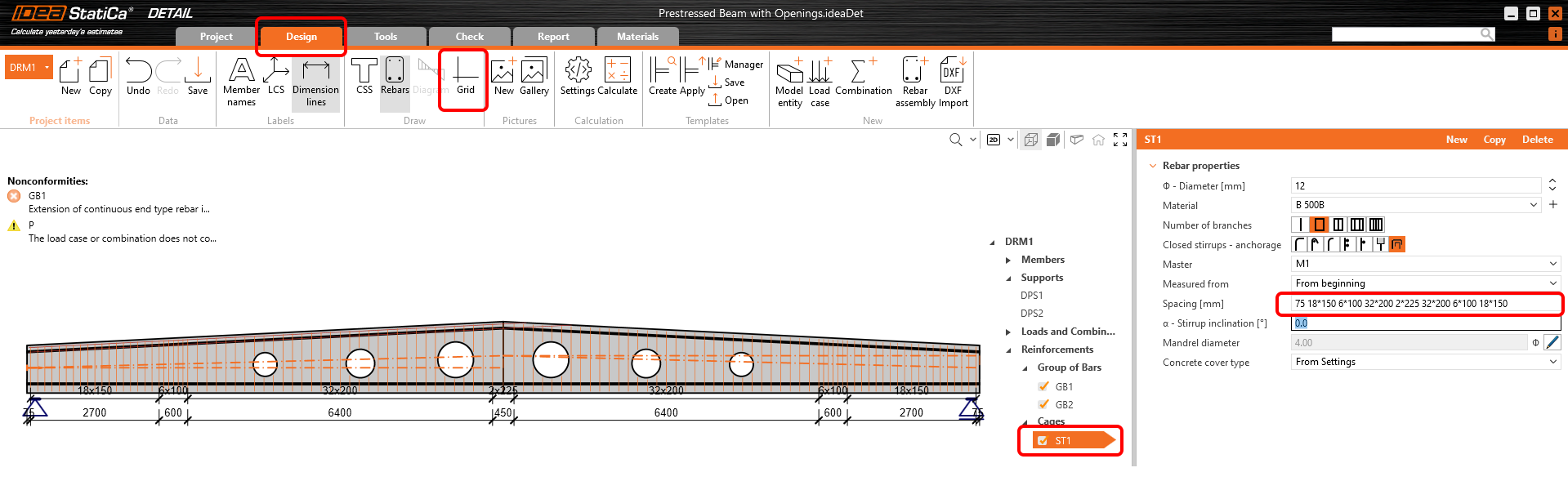Viewport: 1568px width, 490px height.
Task: Click Delete in the ST1 header
Action: pyautogui.click(x=1537, y=140)
